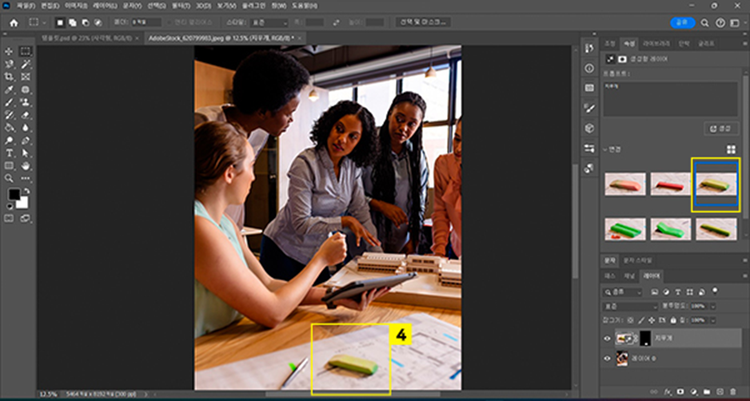Click the layer effects fx icon
750x401 pixels.
coord(668,392)
